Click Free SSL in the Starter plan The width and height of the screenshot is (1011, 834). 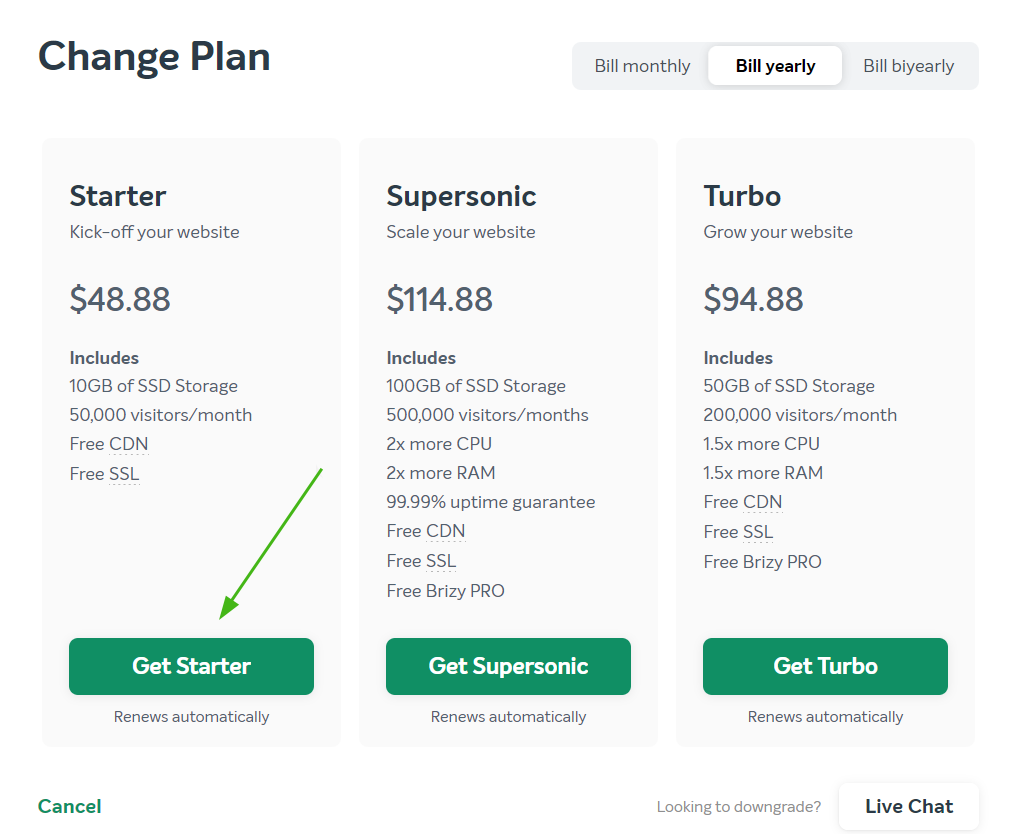pos(104,473)
